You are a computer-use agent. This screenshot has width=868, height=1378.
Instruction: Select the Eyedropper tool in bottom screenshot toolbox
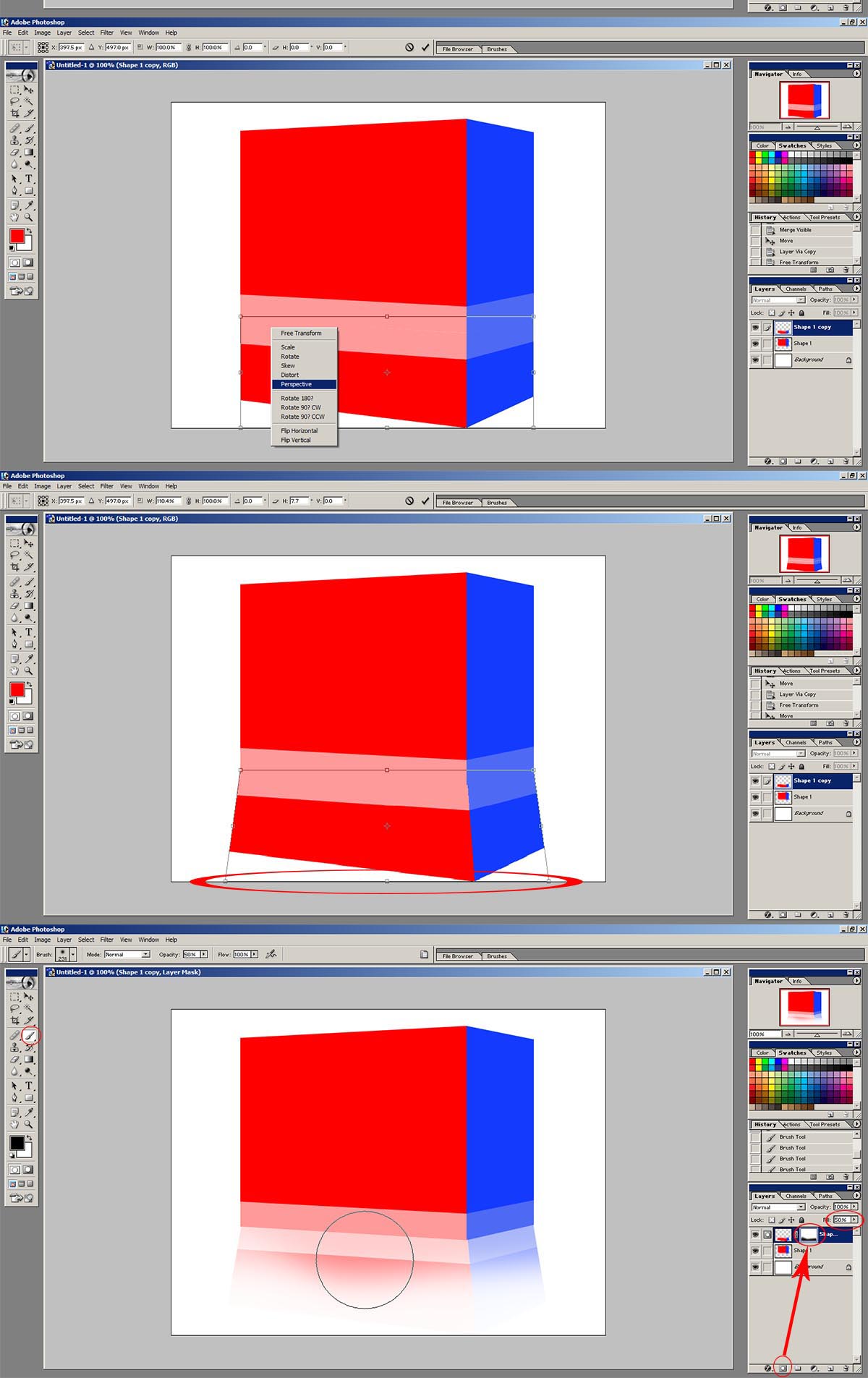29,1112
